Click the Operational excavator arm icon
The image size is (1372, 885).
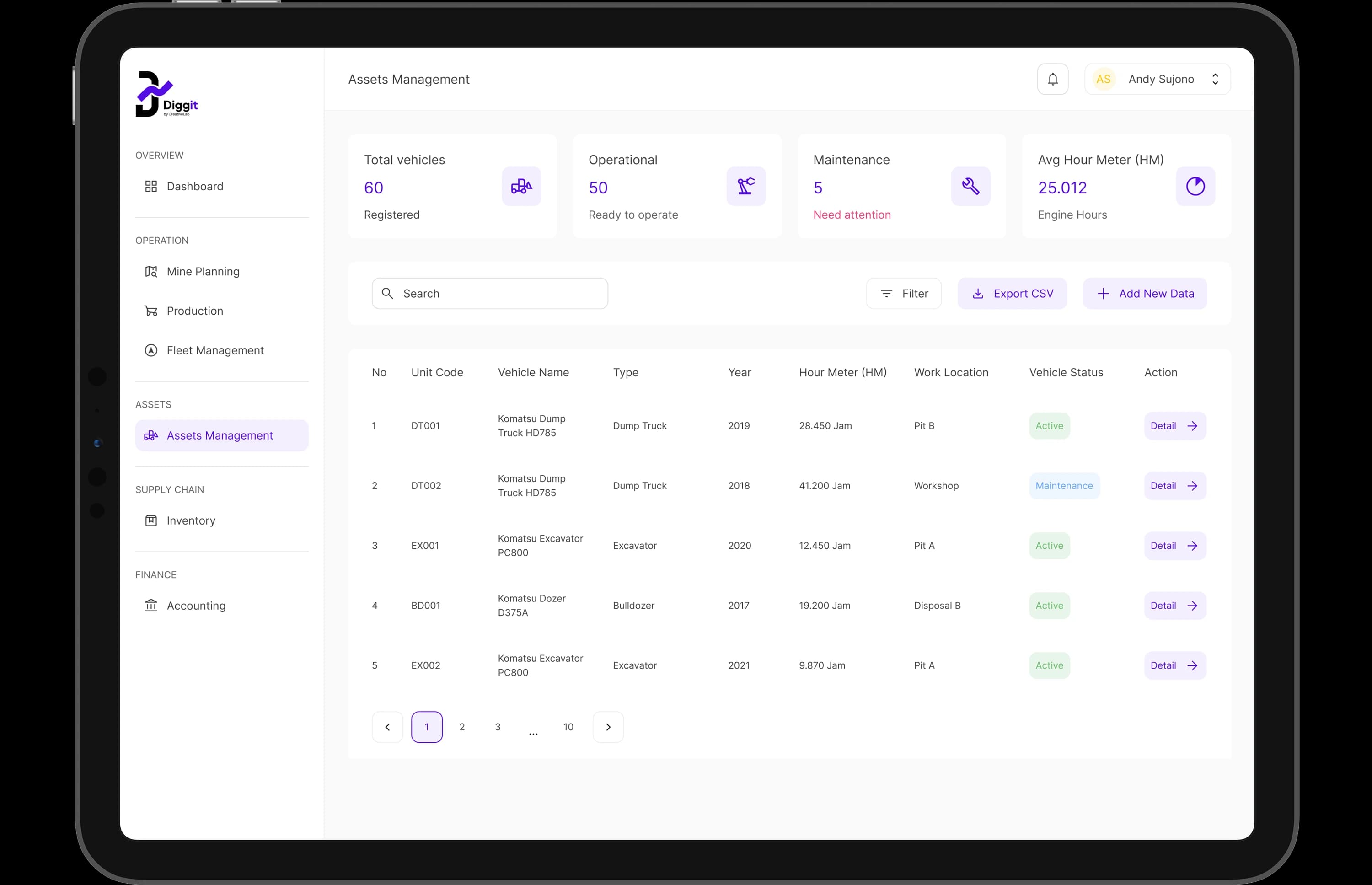746,186
